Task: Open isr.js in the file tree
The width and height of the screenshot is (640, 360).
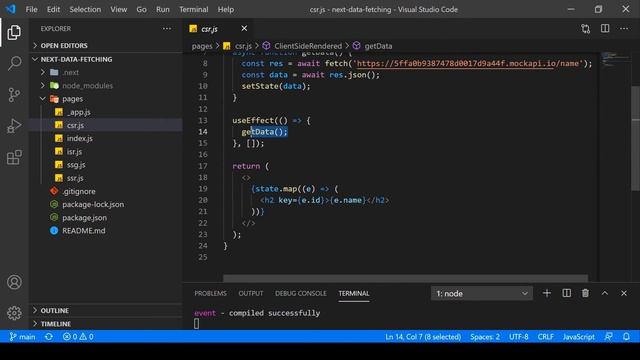Action: [x=106, y=151]
